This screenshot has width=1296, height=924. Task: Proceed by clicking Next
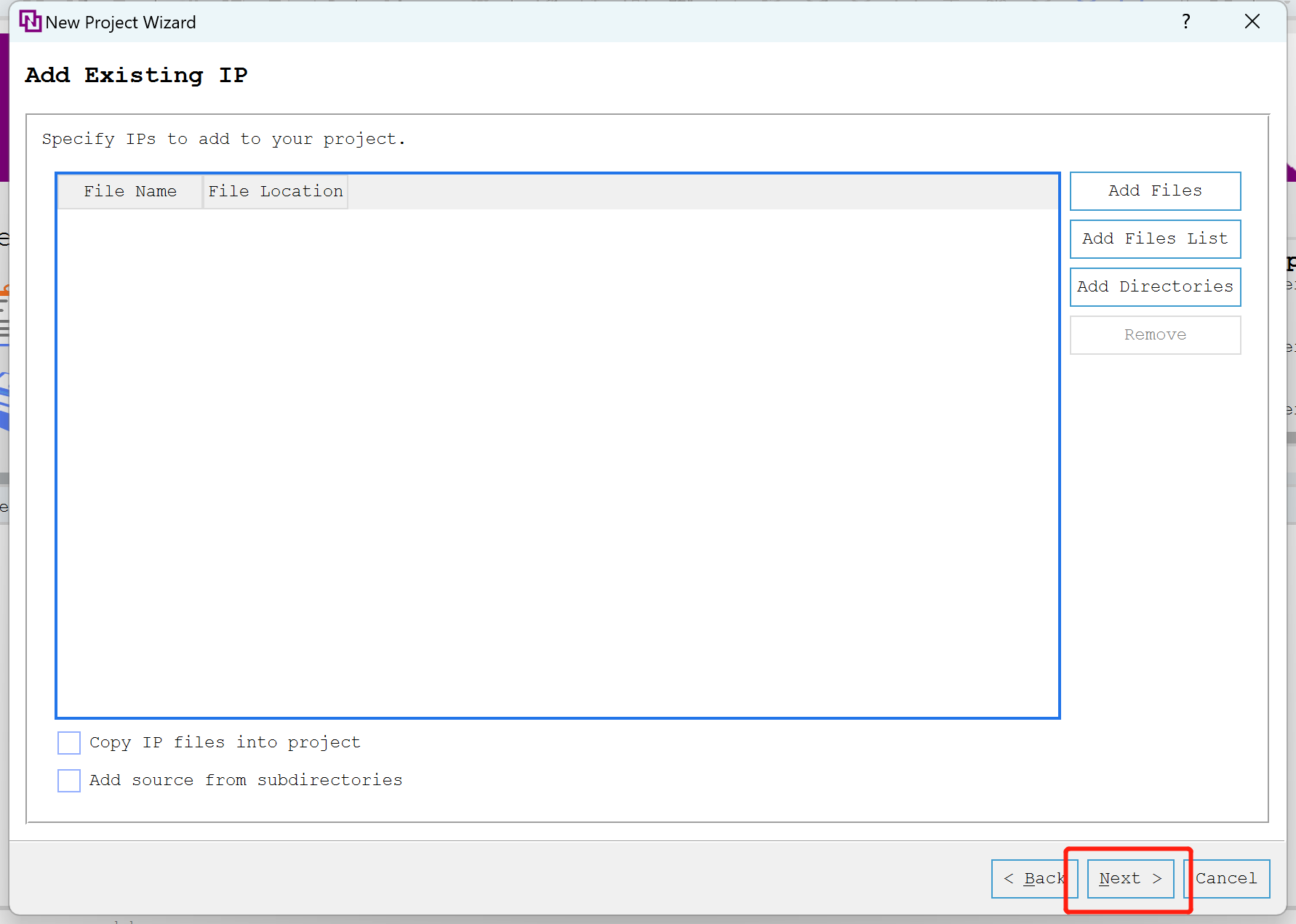tap(1129, 879)
